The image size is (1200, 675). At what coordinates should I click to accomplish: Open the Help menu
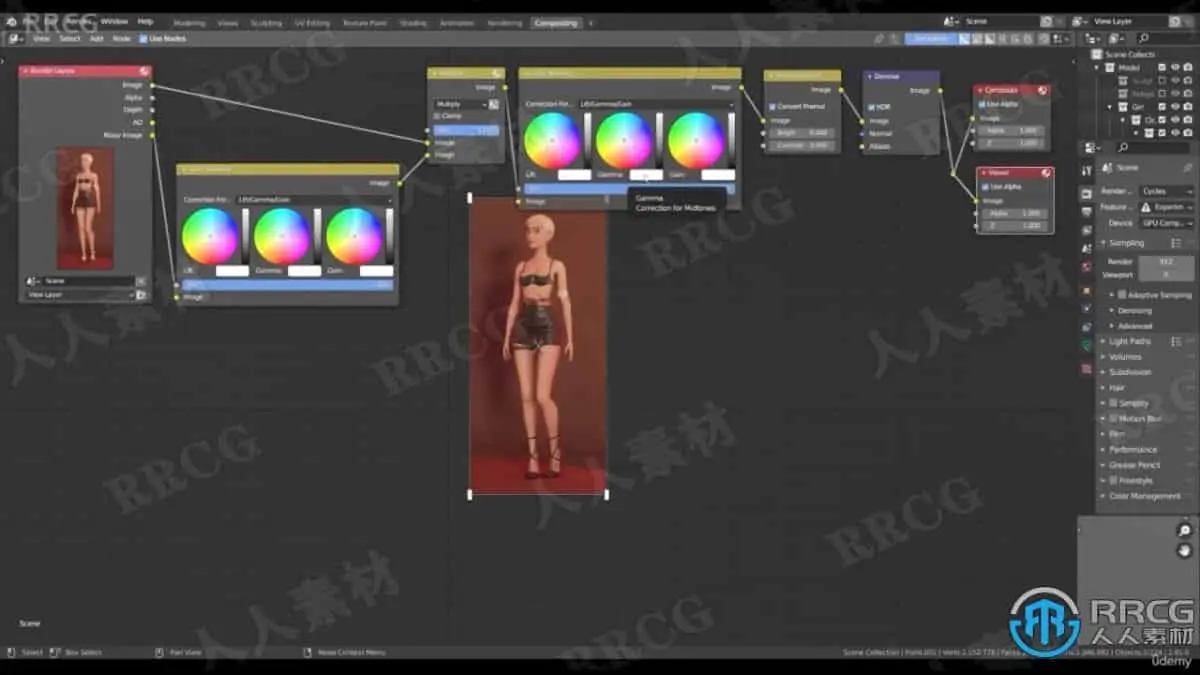click(x=145, y=21)
